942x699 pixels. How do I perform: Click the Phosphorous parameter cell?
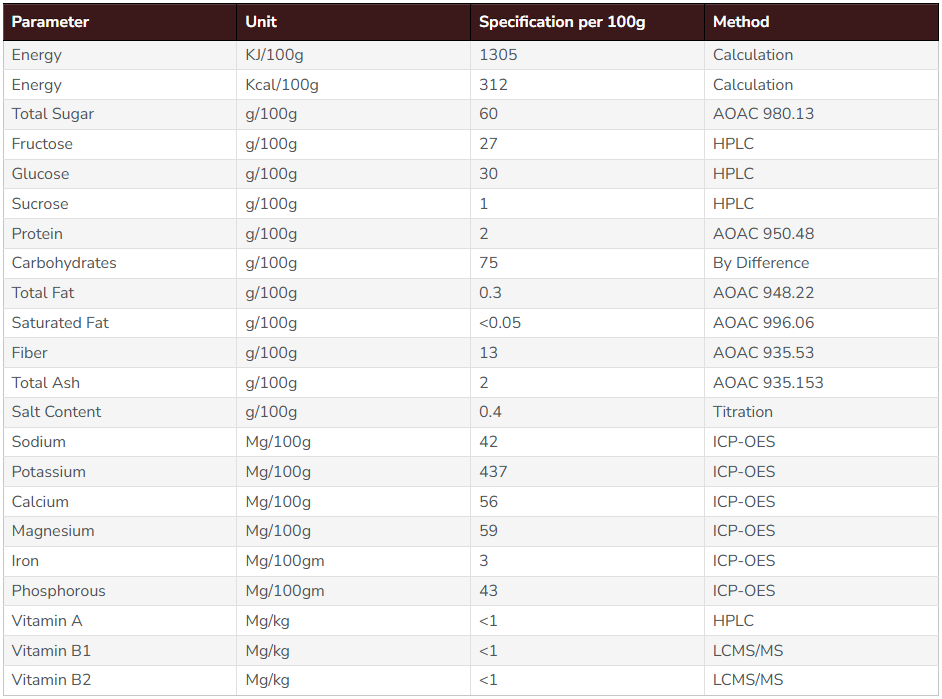click(x=120, y=591)
